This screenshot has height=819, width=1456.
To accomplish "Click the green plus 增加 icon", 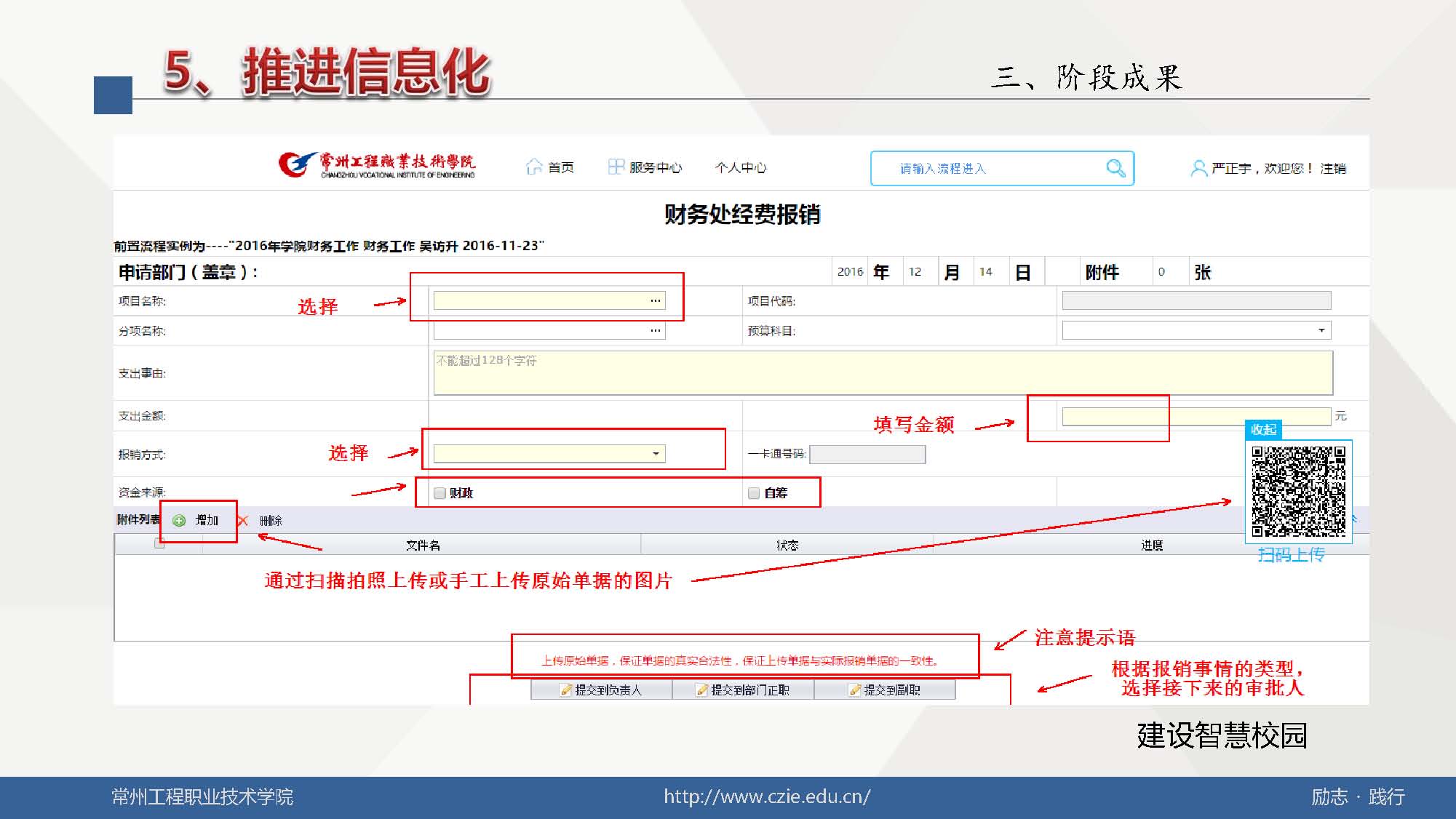I will [x=179, y=520].
